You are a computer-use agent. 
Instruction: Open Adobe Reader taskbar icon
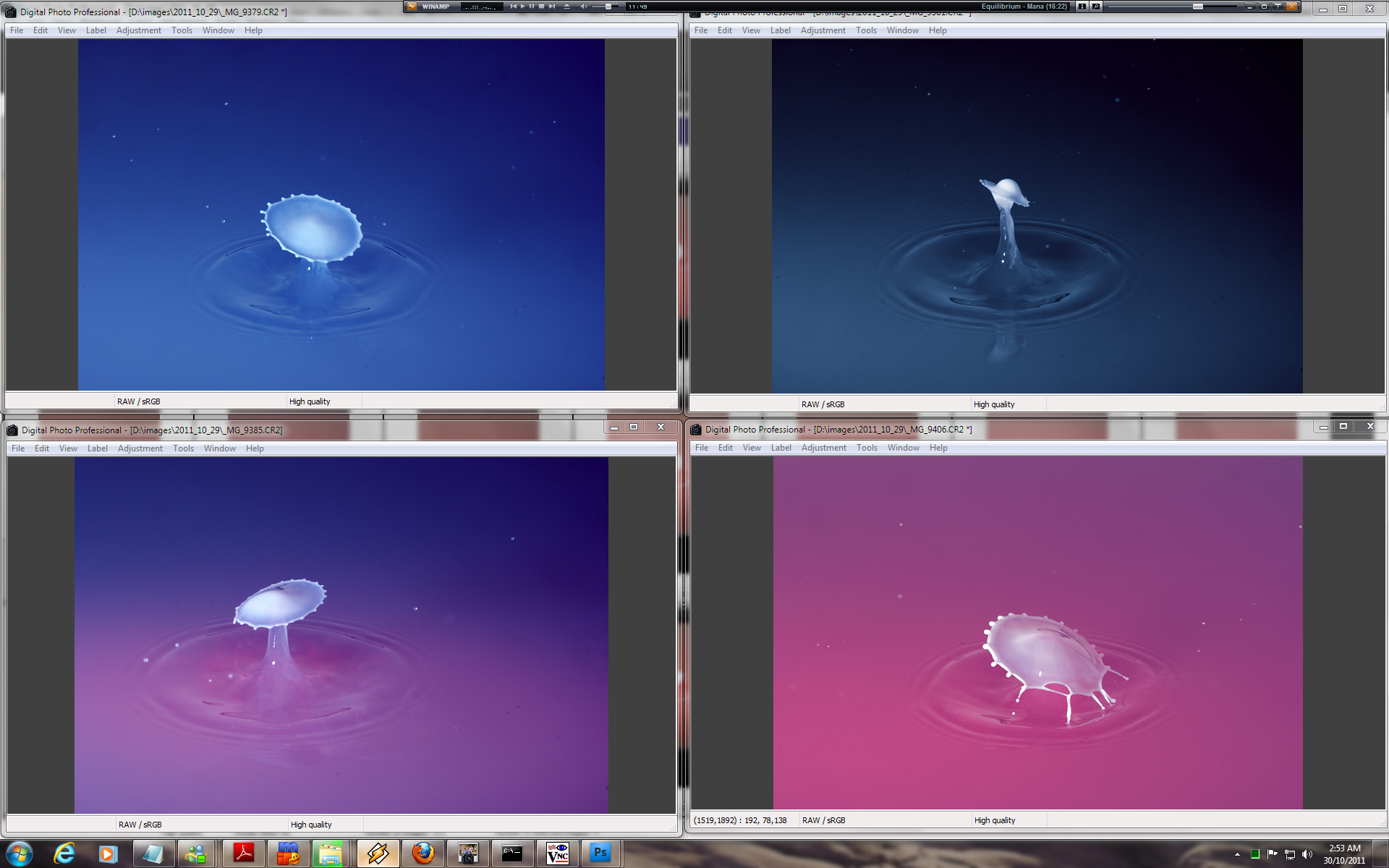pyautogui.click(x=243, y=853)
